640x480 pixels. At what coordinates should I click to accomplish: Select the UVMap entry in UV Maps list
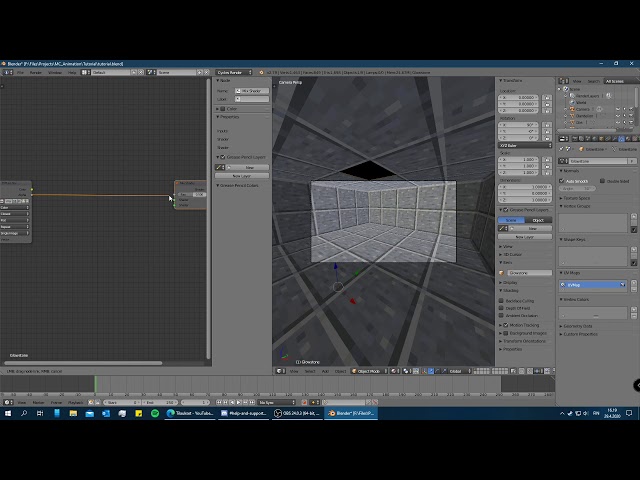click(593, 285)
